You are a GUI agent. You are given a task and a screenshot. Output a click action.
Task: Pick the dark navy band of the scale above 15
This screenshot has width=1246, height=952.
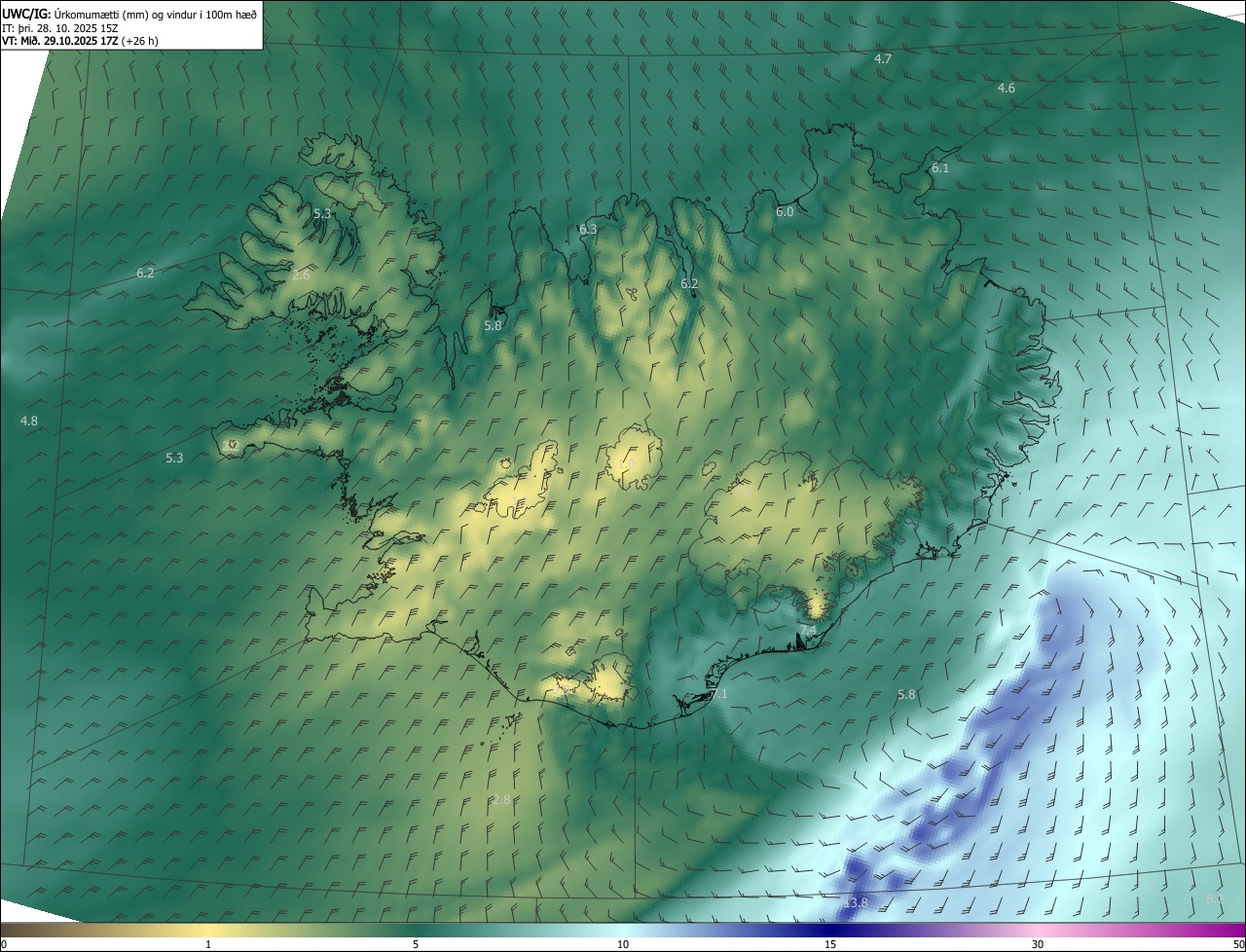tap(830, 930)
